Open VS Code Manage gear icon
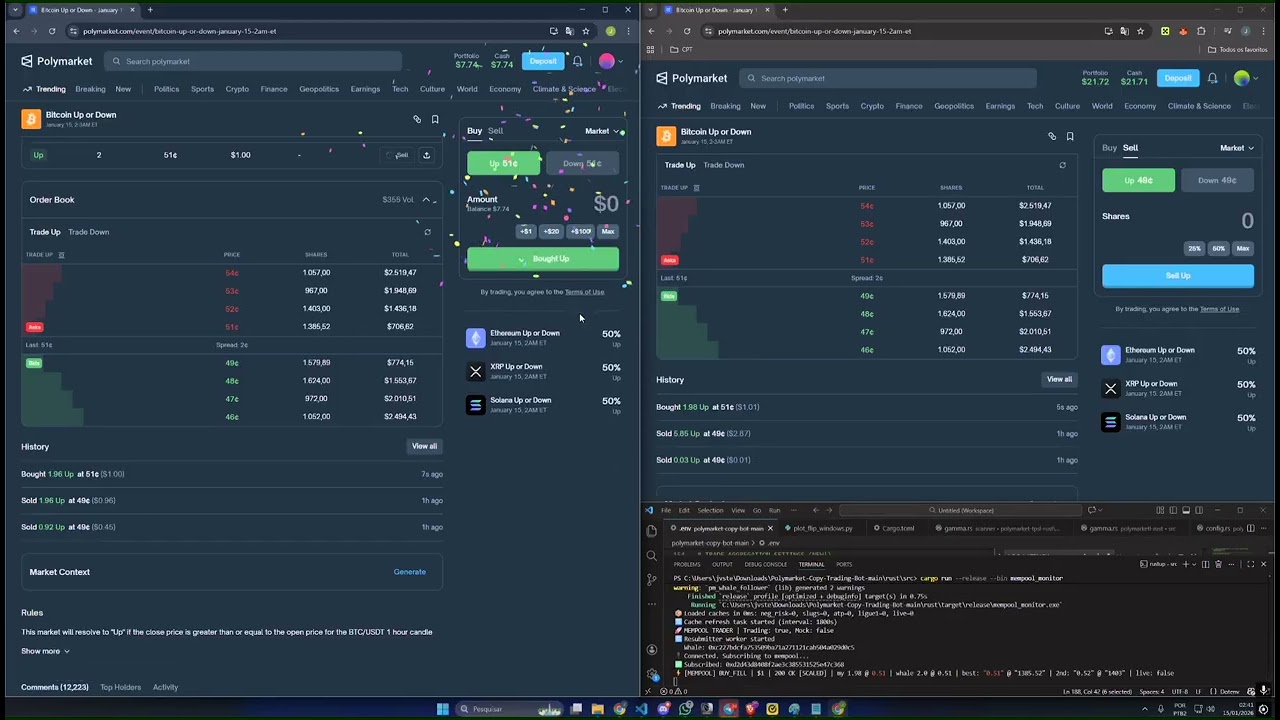The width and height of the screenshot is (1280, 720). pos(652,673)
